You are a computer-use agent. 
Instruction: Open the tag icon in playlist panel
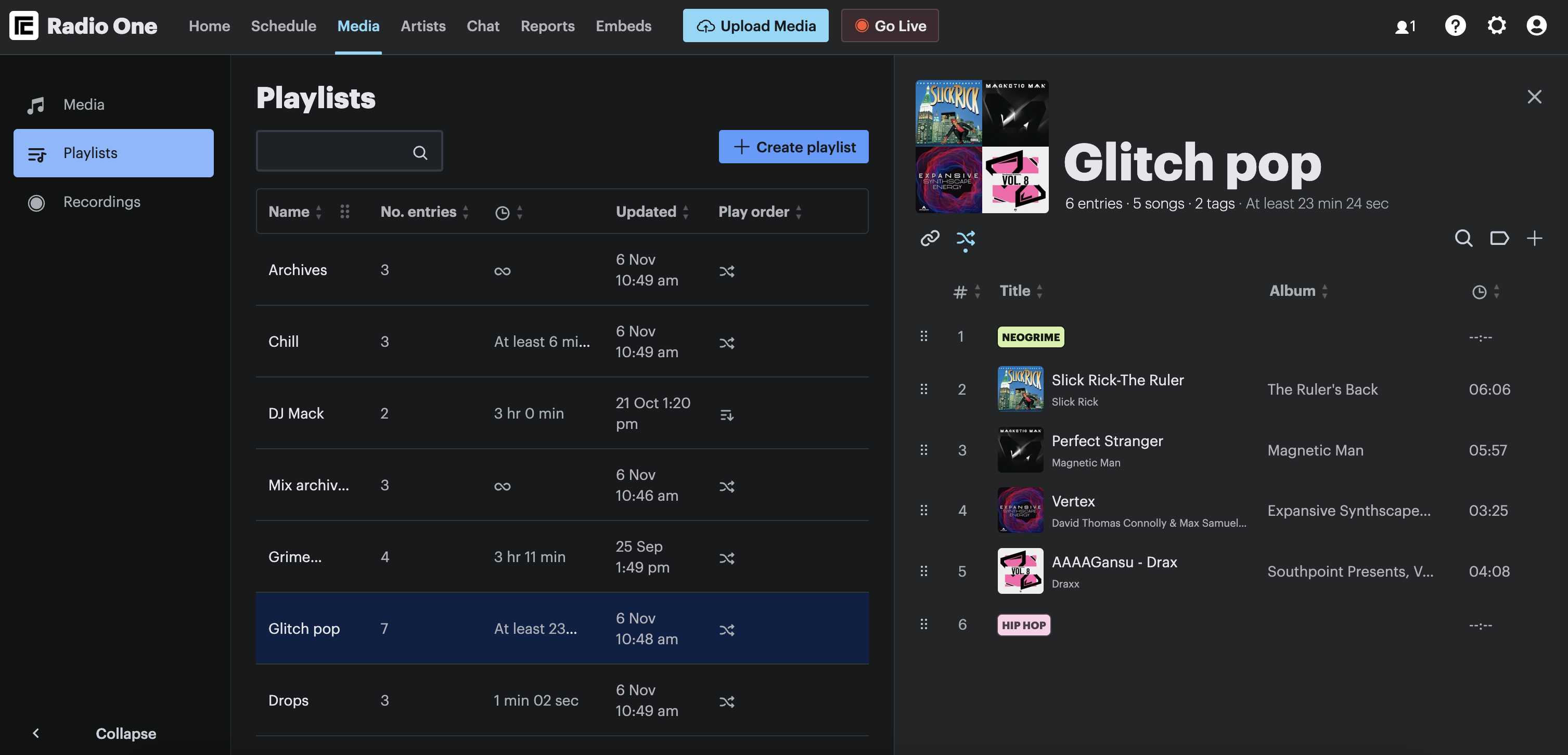point(1499,238)
